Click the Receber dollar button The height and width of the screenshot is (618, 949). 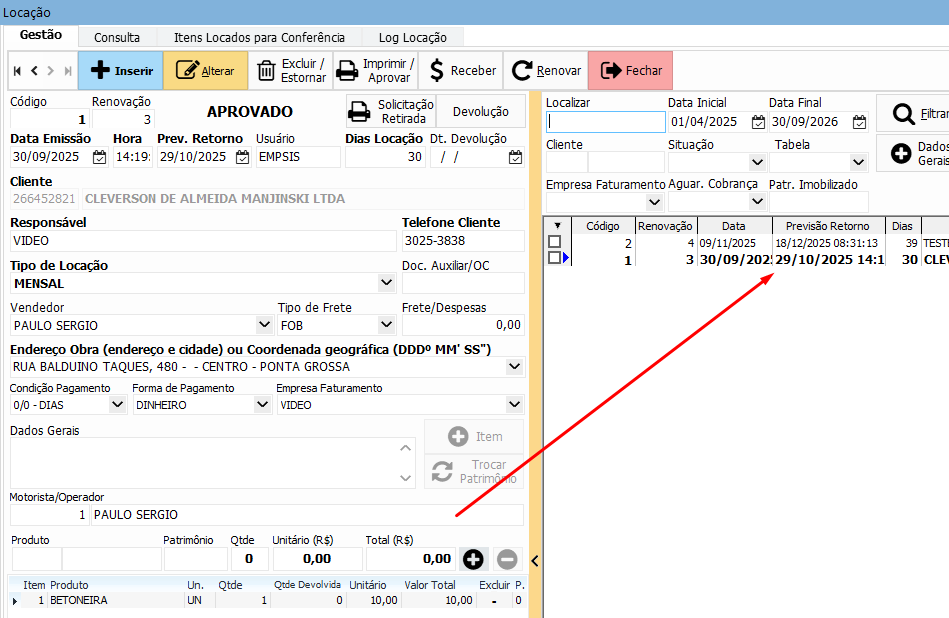tap(461, 71)
